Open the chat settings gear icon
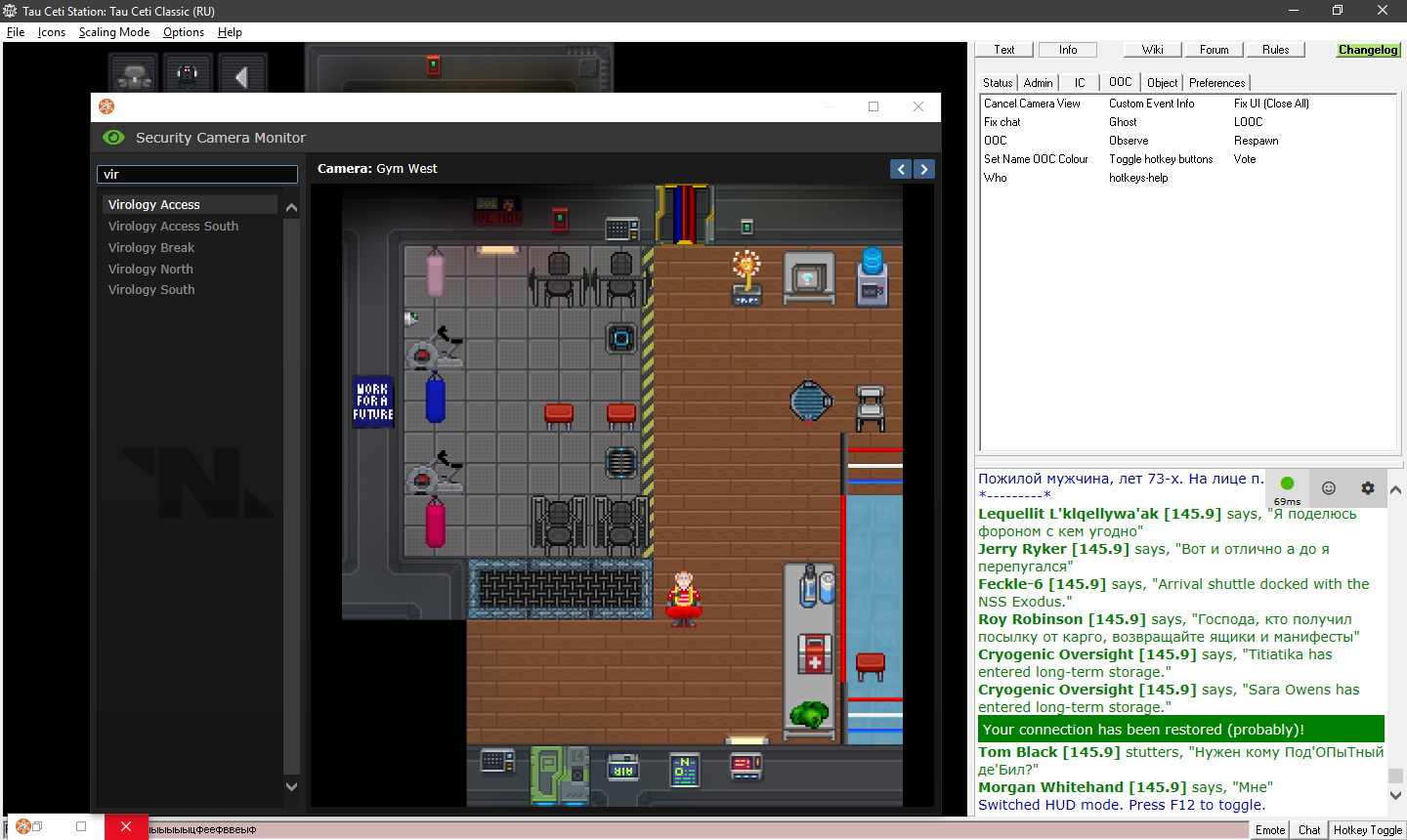1407x840 pixels. pos(1368,487)
